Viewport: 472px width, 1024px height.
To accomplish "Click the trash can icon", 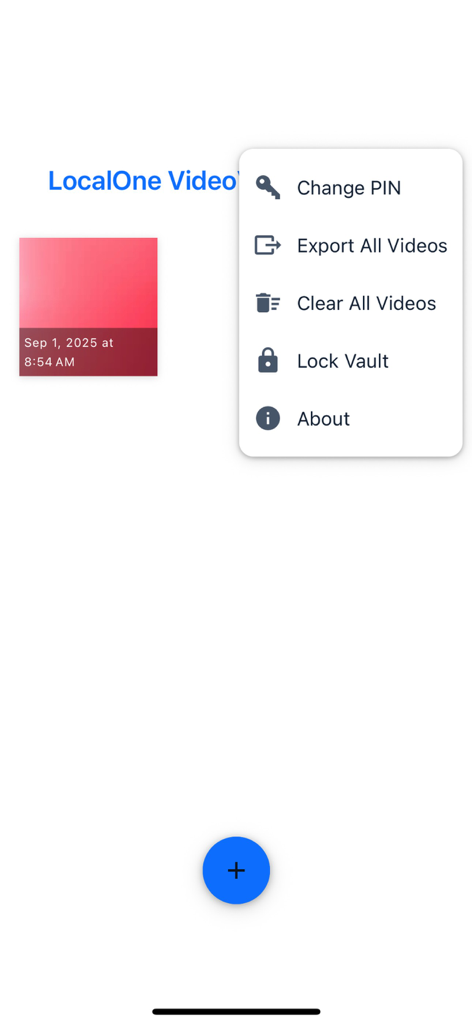I will (x=268, y=303).
